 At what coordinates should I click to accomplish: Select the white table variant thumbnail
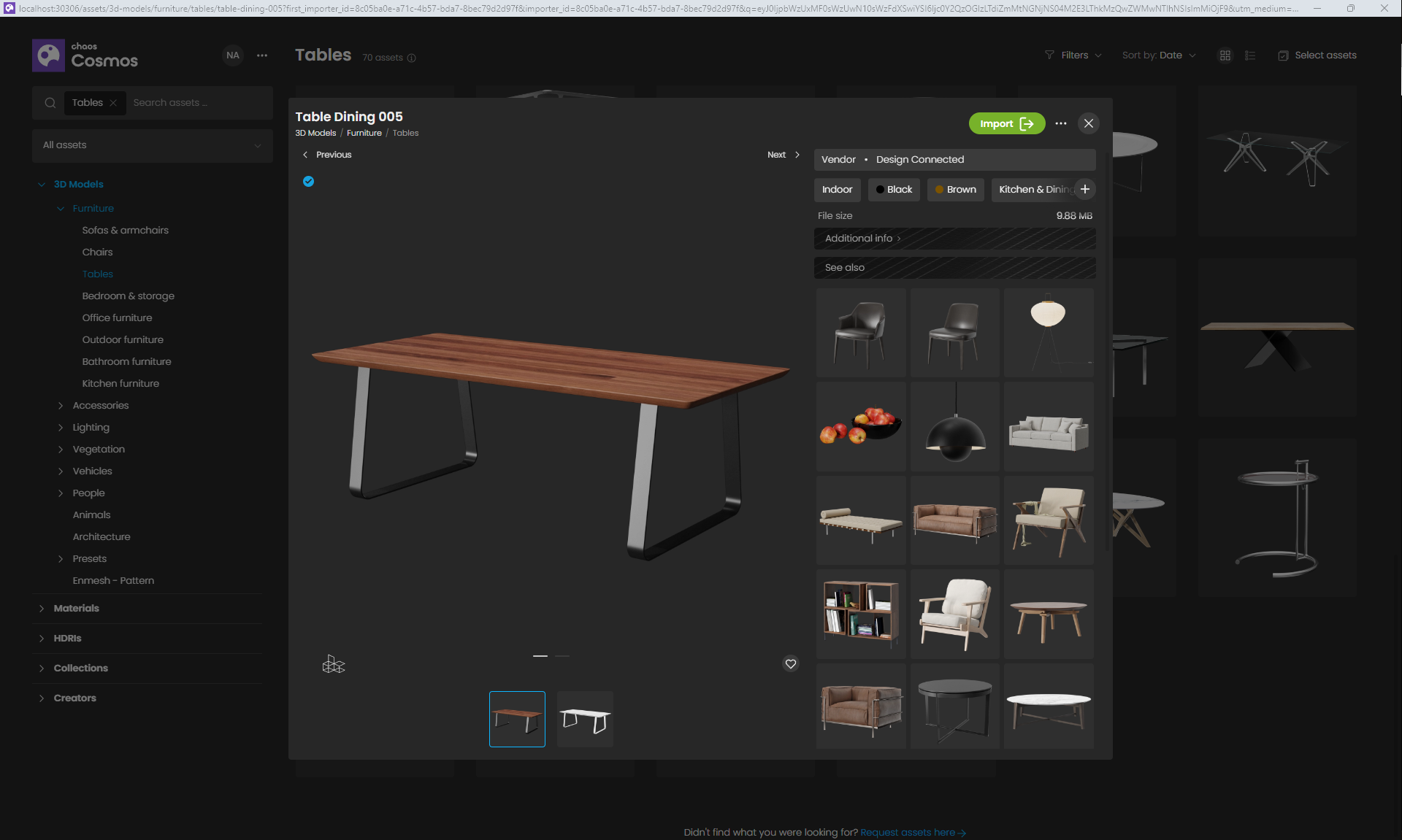click(x=585, y=719)
